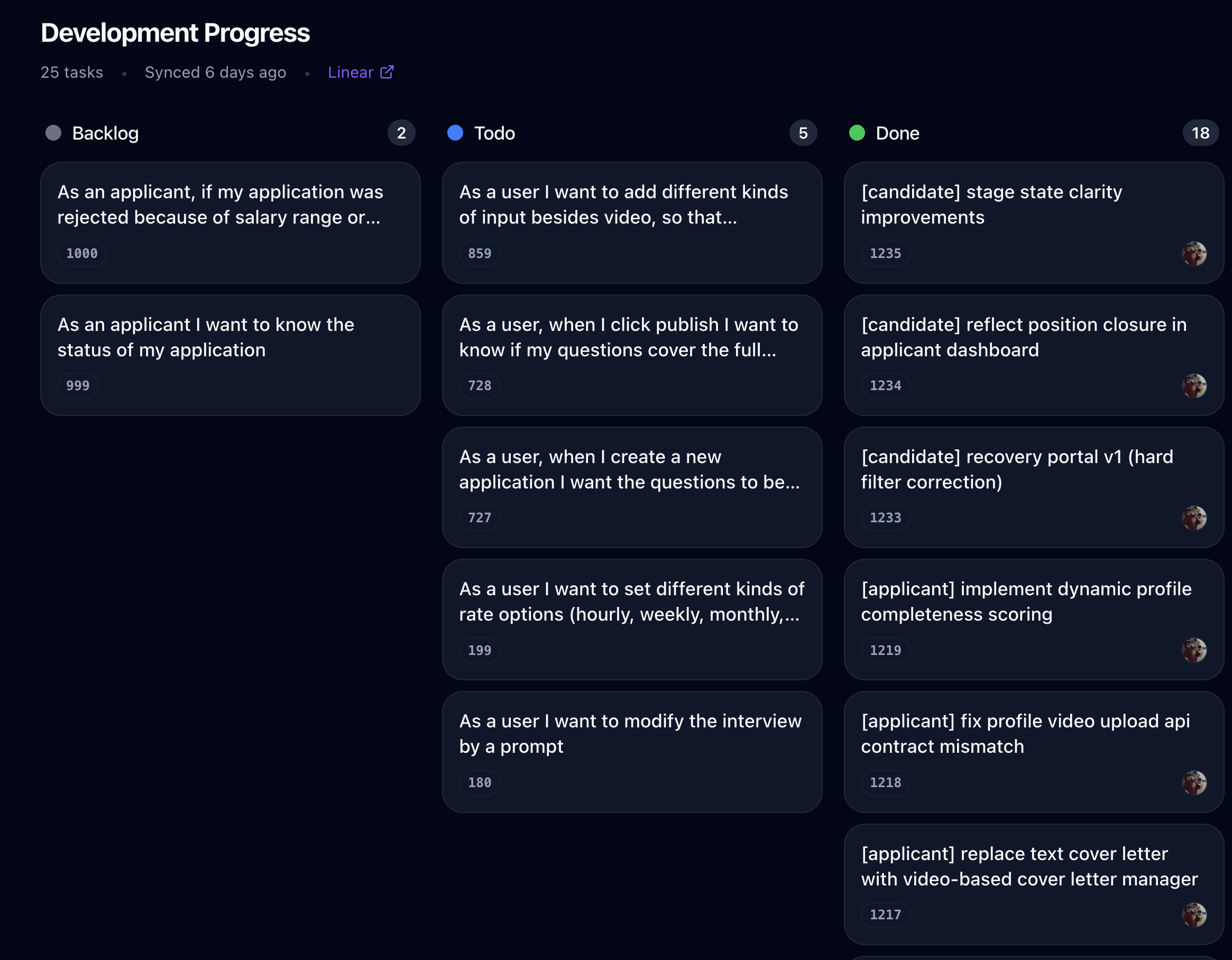Click the Synced 6 days ago text

(x=216, y=72)
